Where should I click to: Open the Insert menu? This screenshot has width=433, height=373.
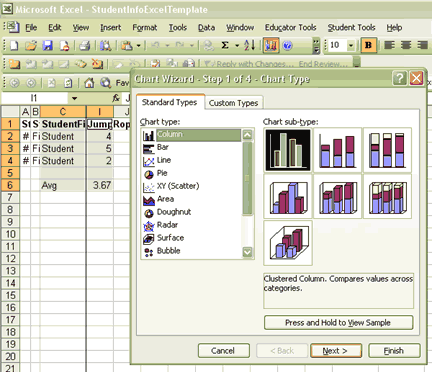(111, 28)
